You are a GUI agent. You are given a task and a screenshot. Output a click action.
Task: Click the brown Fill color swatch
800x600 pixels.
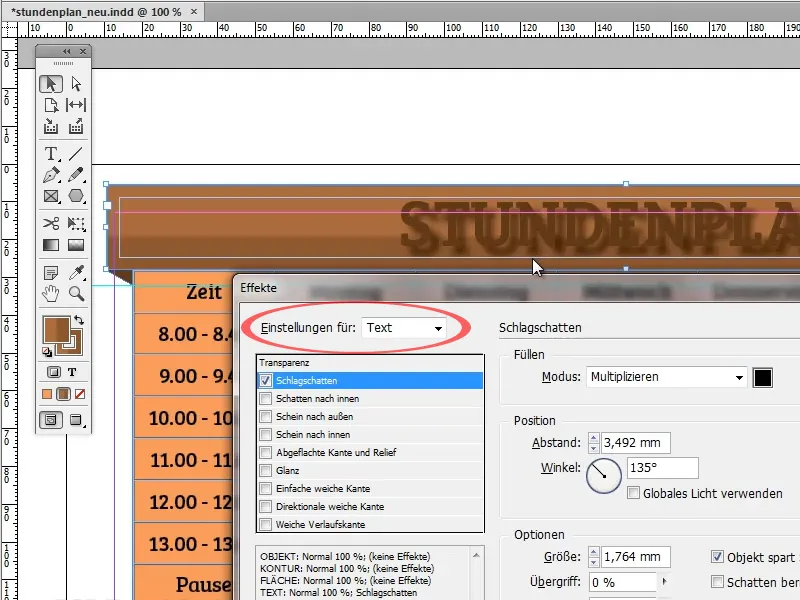point(56,329)
